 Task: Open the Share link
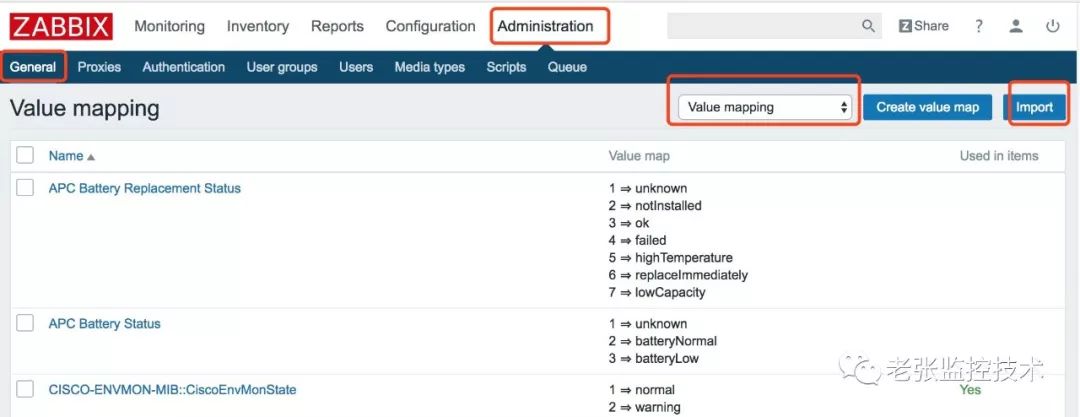pyautogui.click(x=924, y=27)
